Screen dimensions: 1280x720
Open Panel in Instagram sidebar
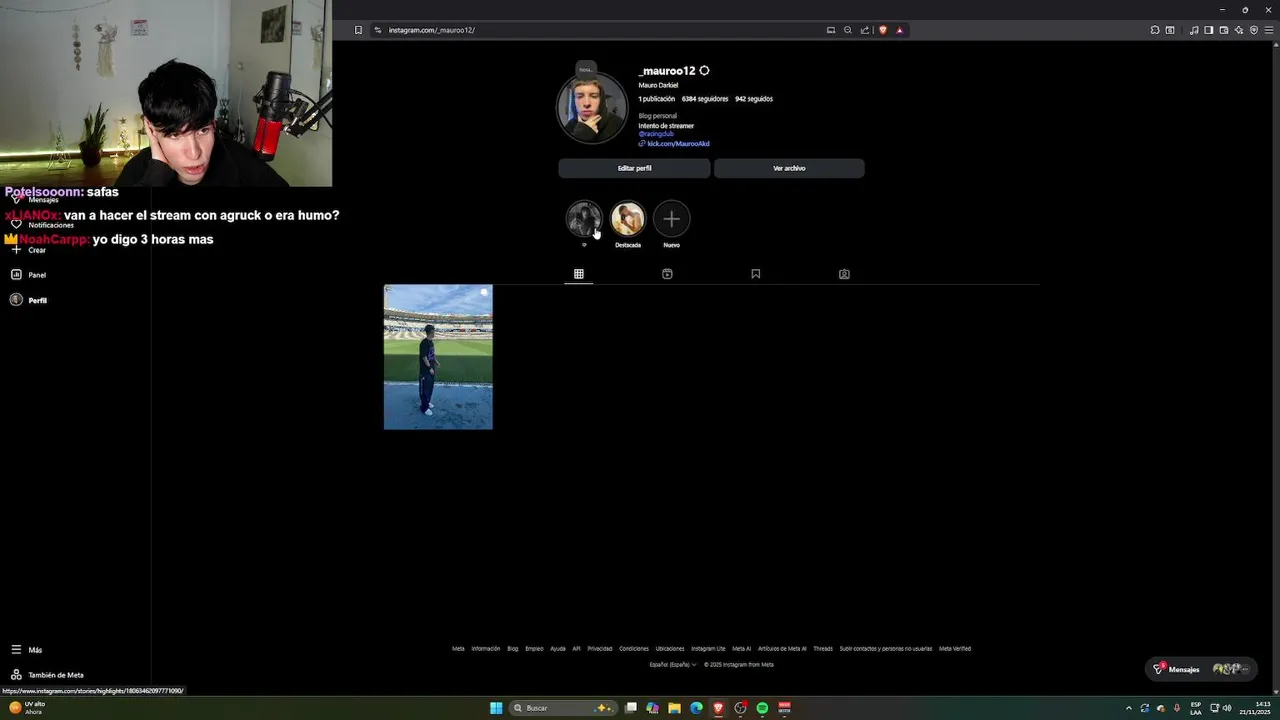tap(28, 275)
